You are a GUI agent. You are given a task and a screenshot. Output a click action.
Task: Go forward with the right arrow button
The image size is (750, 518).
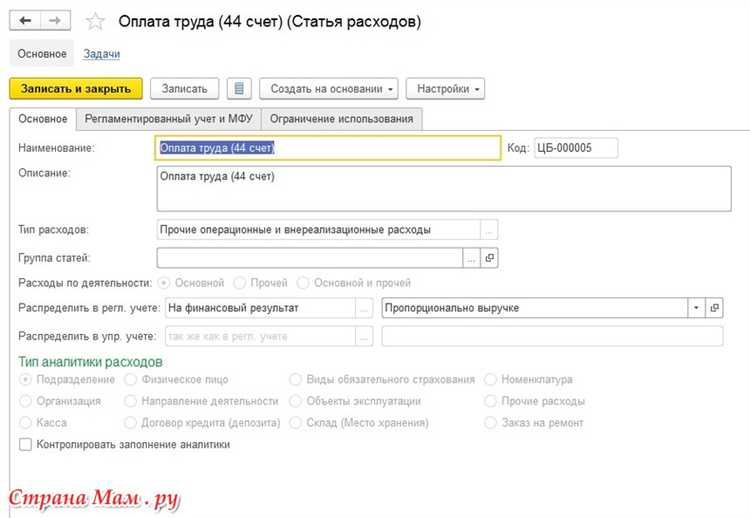coord(55,21)
